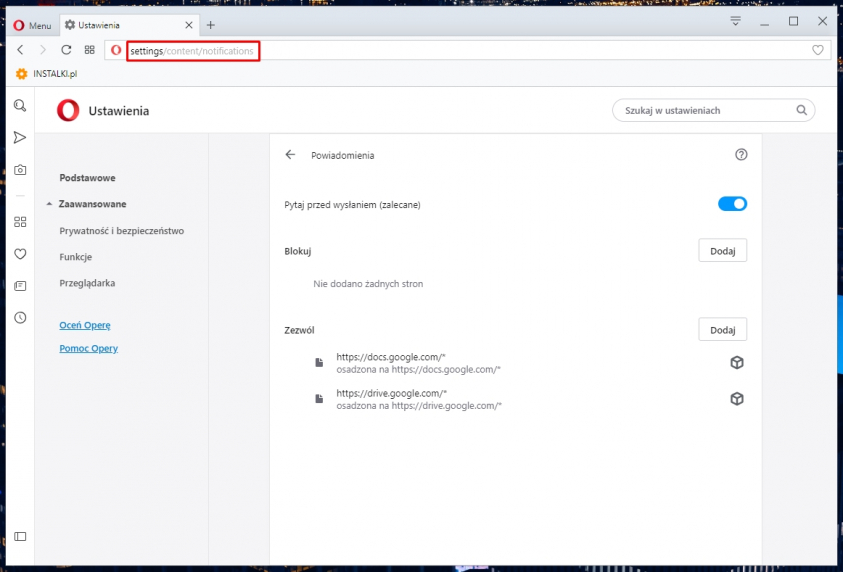
Task: Open the Snapshot camera tool in sidebar
Action: coord(20,170)
